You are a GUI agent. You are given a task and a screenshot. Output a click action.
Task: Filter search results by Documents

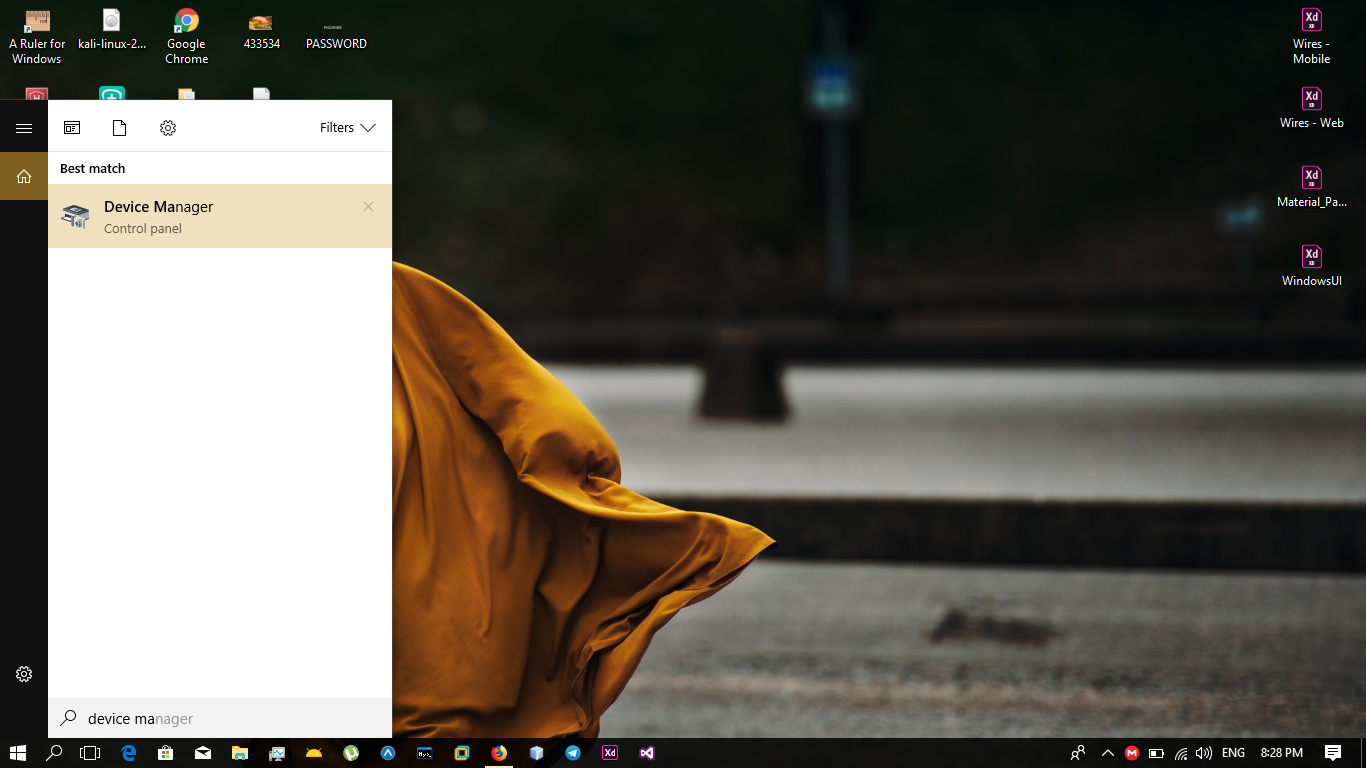(x=120, y=128)
